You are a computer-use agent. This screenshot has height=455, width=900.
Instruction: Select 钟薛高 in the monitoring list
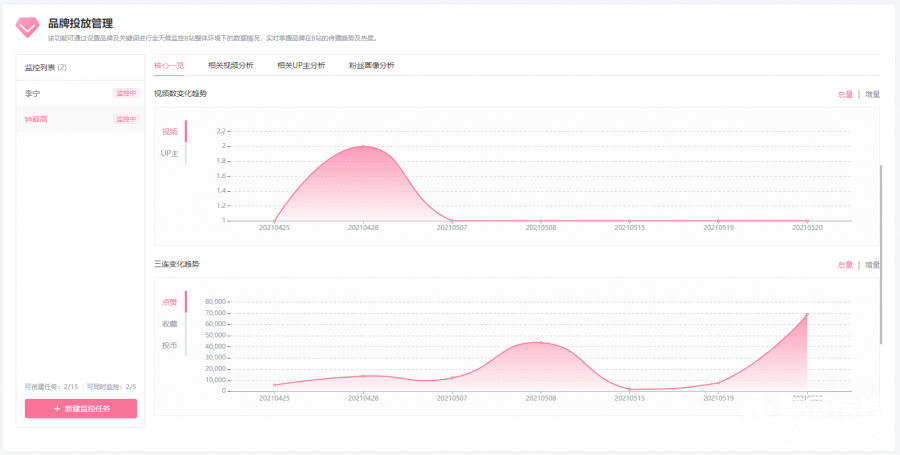click(x=36, y=119)
